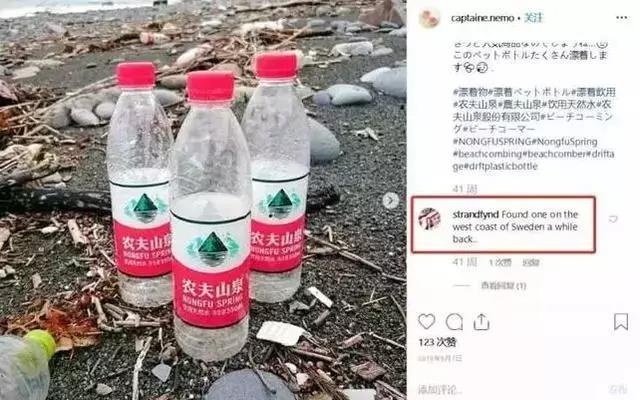This screenshot has height=400, width=640.
Task: Open comment bubble icon under post
Action: [x=454, y=322]
